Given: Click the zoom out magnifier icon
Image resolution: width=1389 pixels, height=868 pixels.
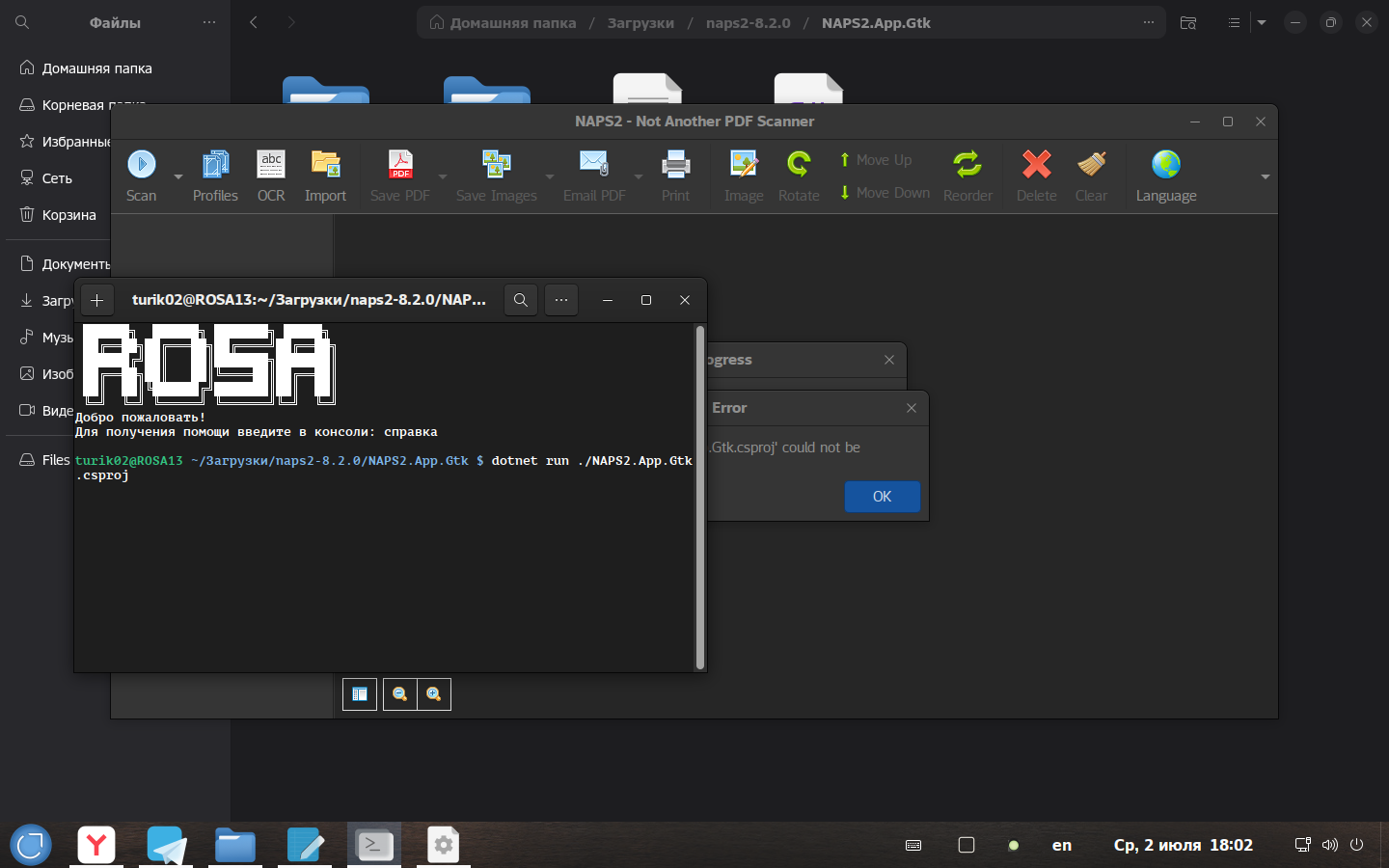Looking at the screenshot, I should (x=399, y=694).
